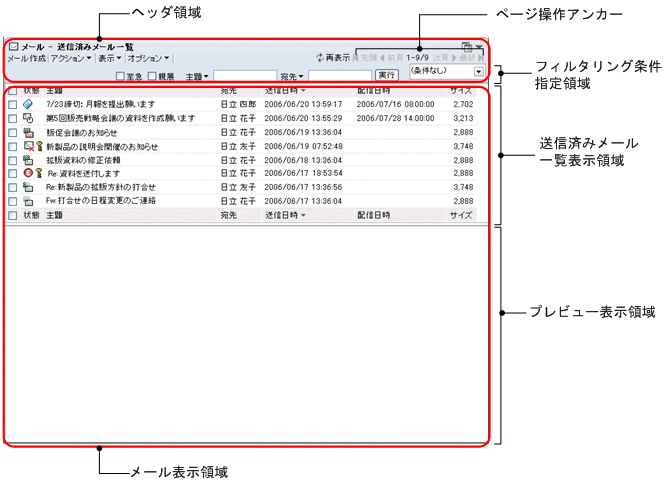Image resolution: width=665 pixels, height=484 pixels.
Task: Check the box for 第5回販売戦略会議 mail
Action: (13, 118)
